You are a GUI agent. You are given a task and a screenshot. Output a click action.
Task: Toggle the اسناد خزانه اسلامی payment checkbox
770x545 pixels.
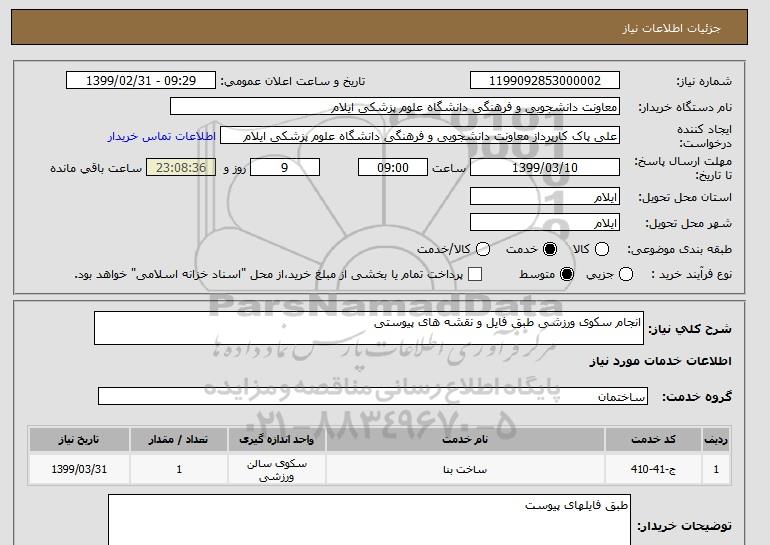(x=475, y=274)
